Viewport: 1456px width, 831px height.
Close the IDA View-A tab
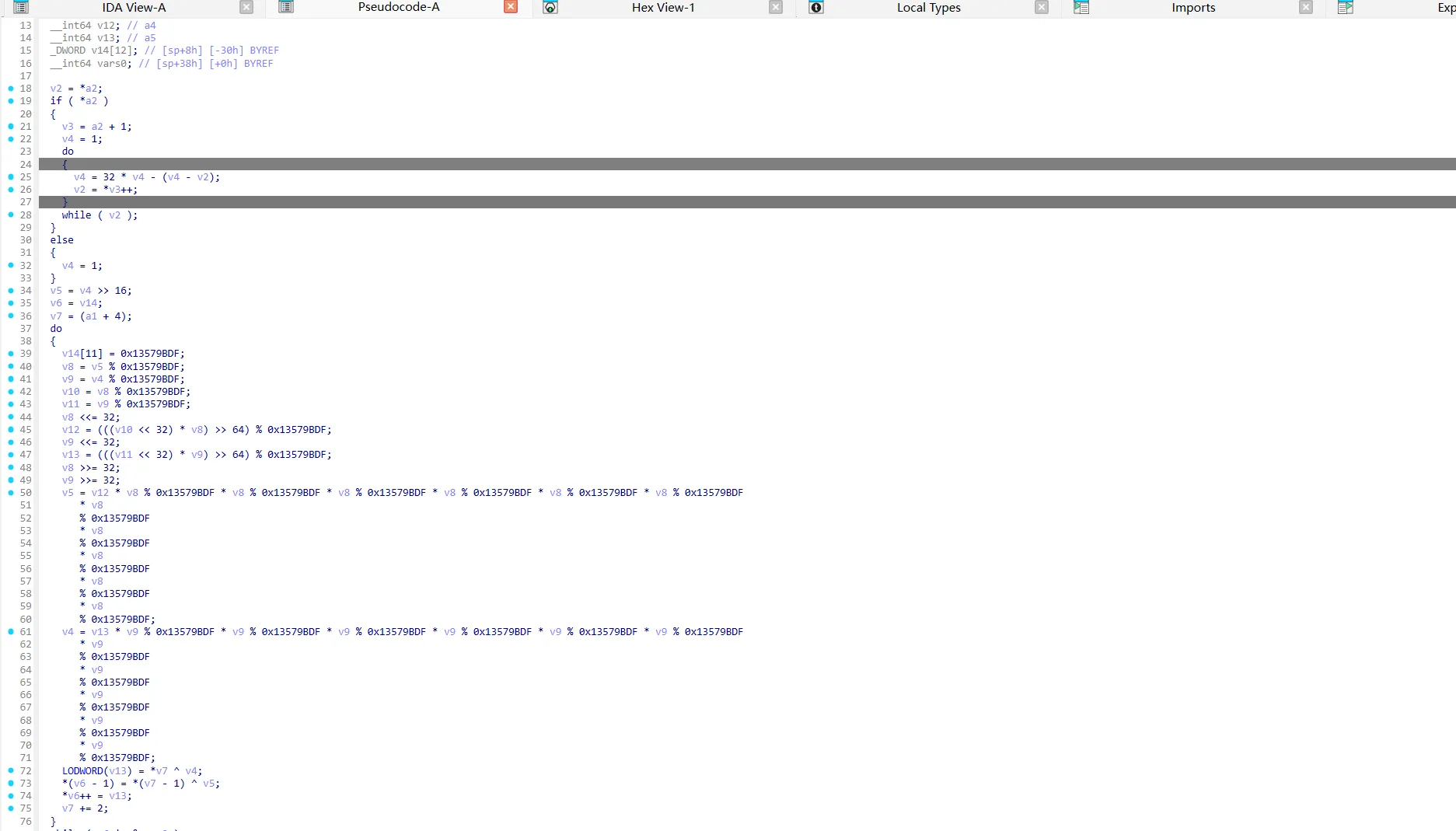tap(246, 8)
